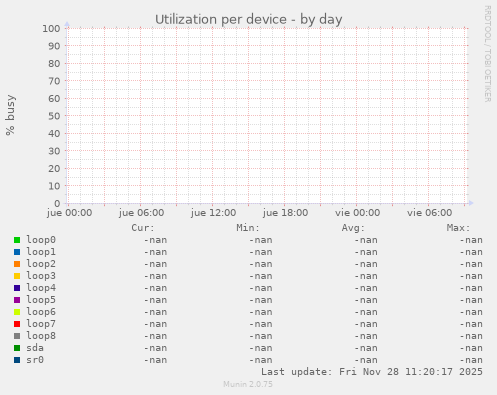Select the loop4 legend label
Image resolution: width=497 pixels, height=395 pixels.
[41, 288]
